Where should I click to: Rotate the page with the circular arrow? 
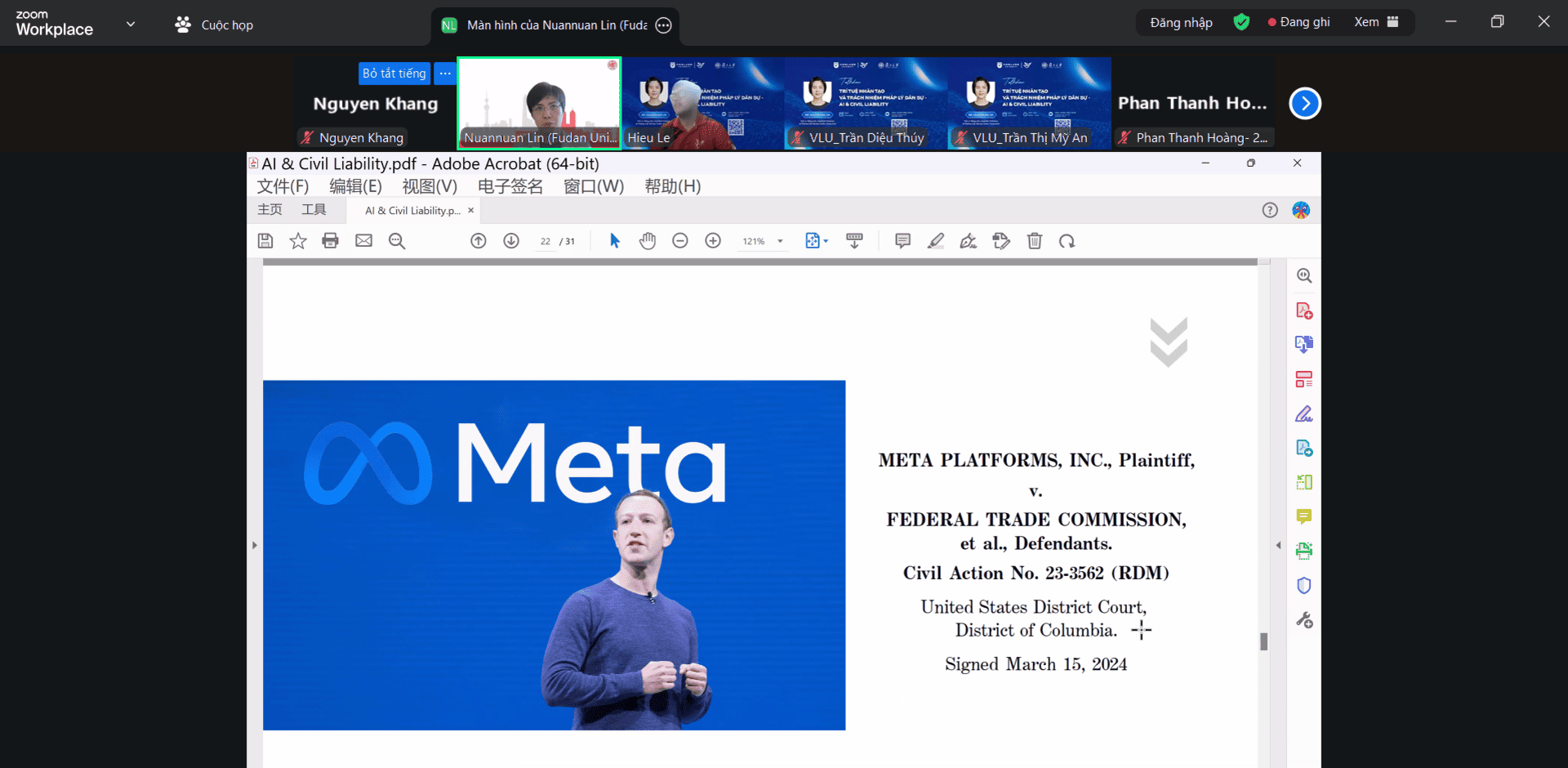click(1067, 241)
